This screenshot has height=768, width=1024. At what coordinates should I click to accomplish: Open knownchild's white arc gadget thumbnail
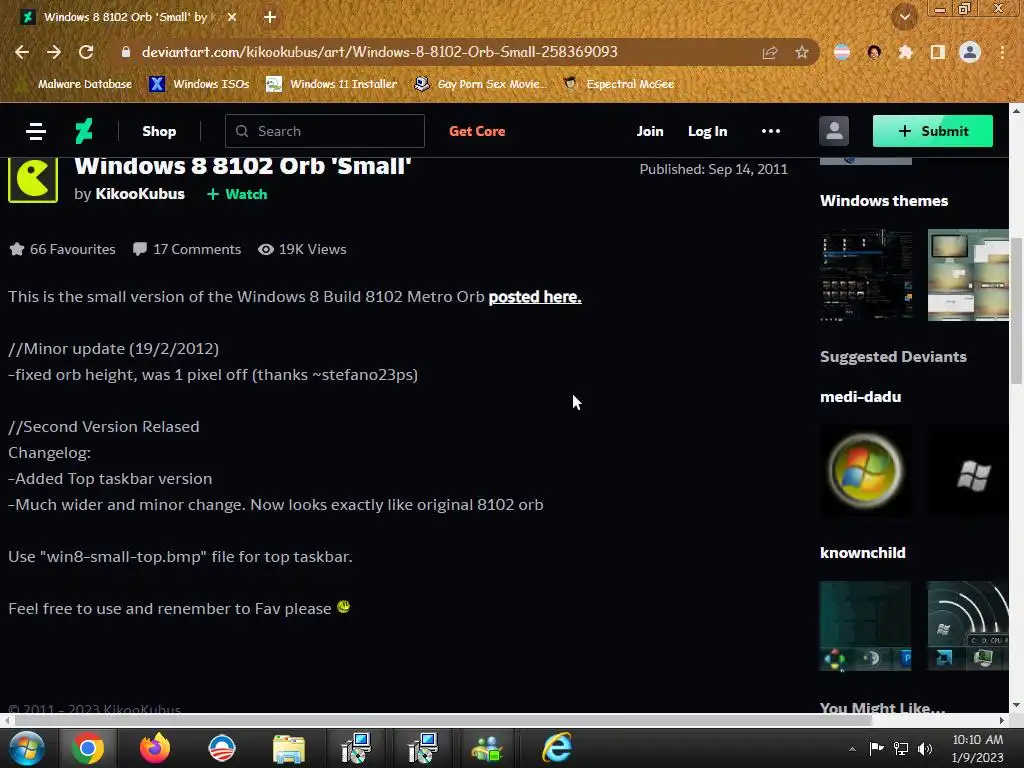968,626
